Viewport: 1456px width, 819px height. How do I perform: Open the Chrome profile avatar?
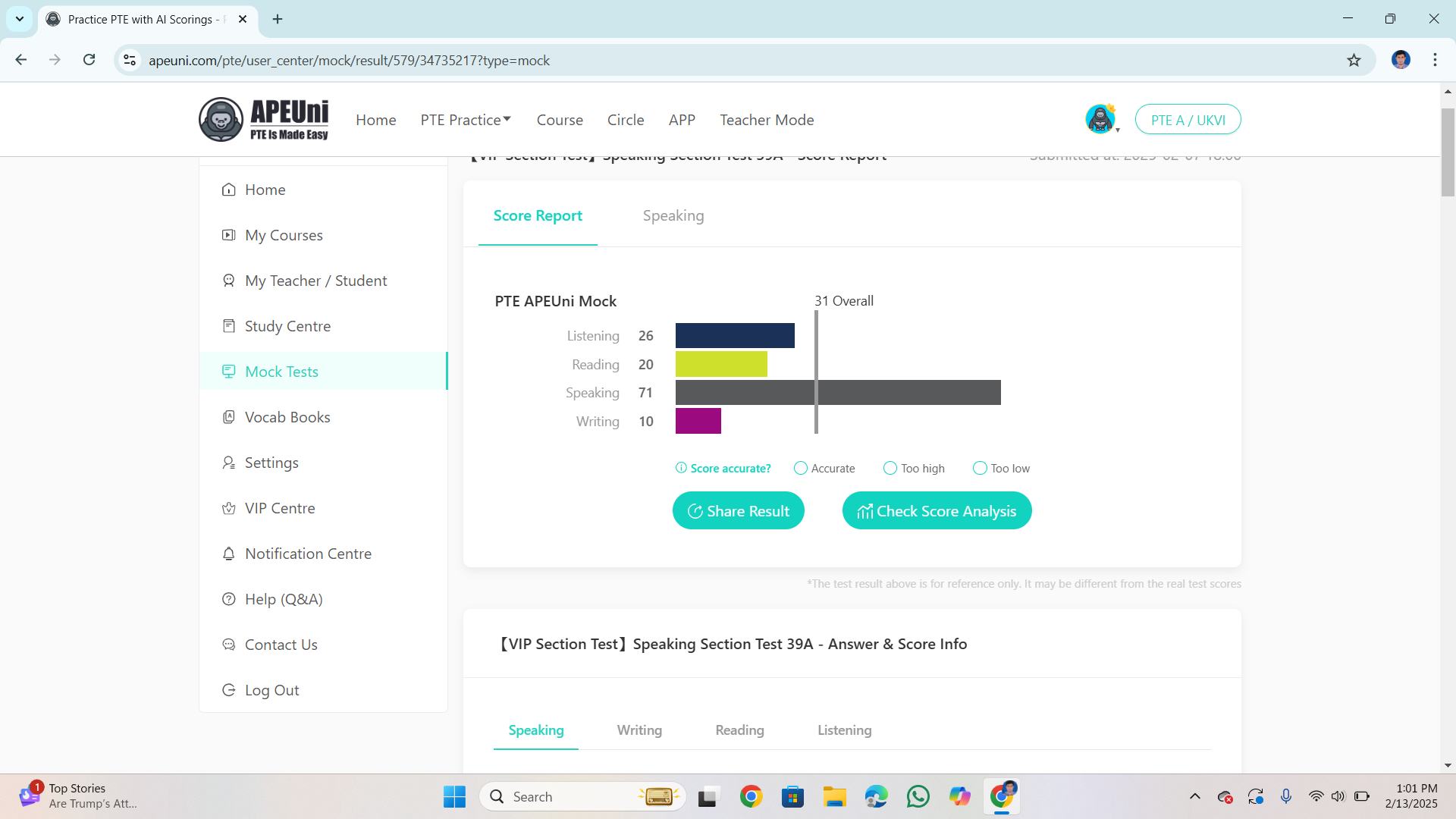(1401, 60)
